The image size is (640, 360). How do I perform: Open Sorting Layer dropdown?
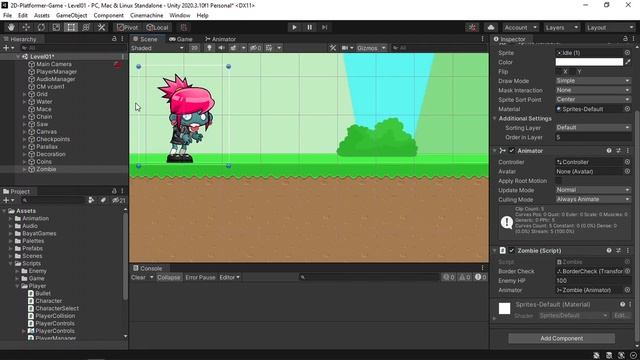coord(593,128)
